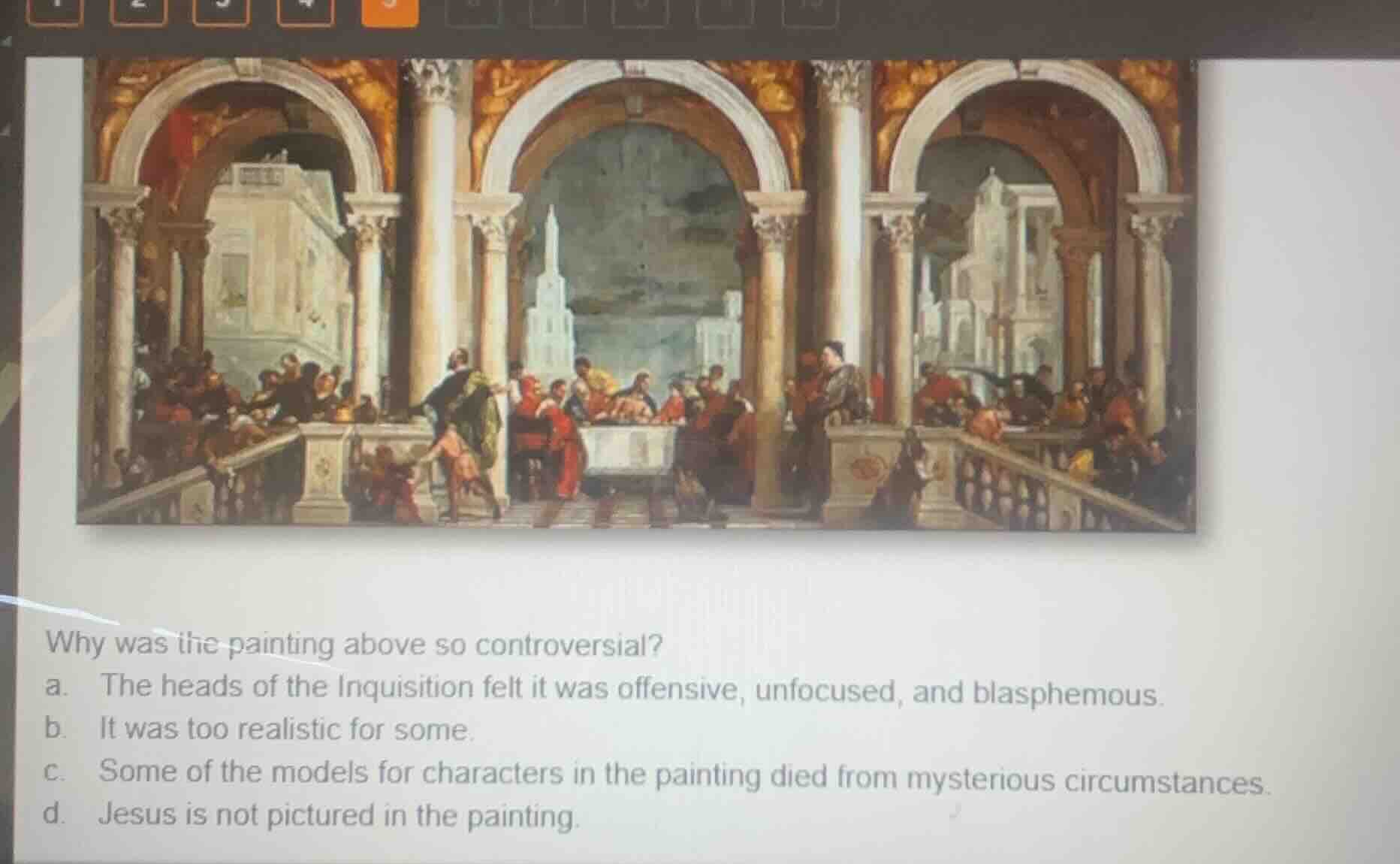
Task: Pick answer c about models dying mysteriously
Action: (x=657, y=777)
